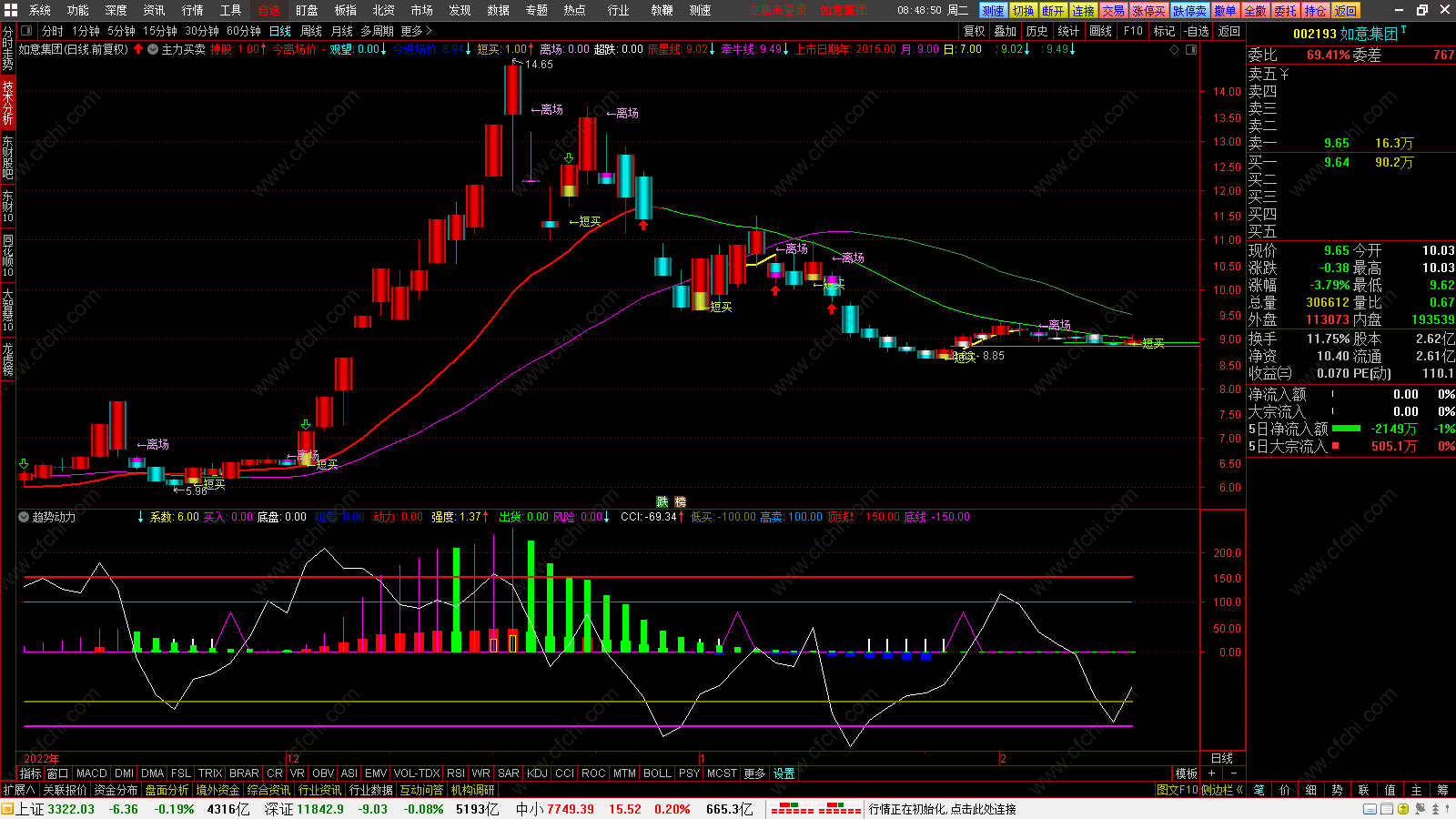Screen dimensions: 1456x819
Task: Click the T marker next to 如意集团 title
Action: 1404,30
